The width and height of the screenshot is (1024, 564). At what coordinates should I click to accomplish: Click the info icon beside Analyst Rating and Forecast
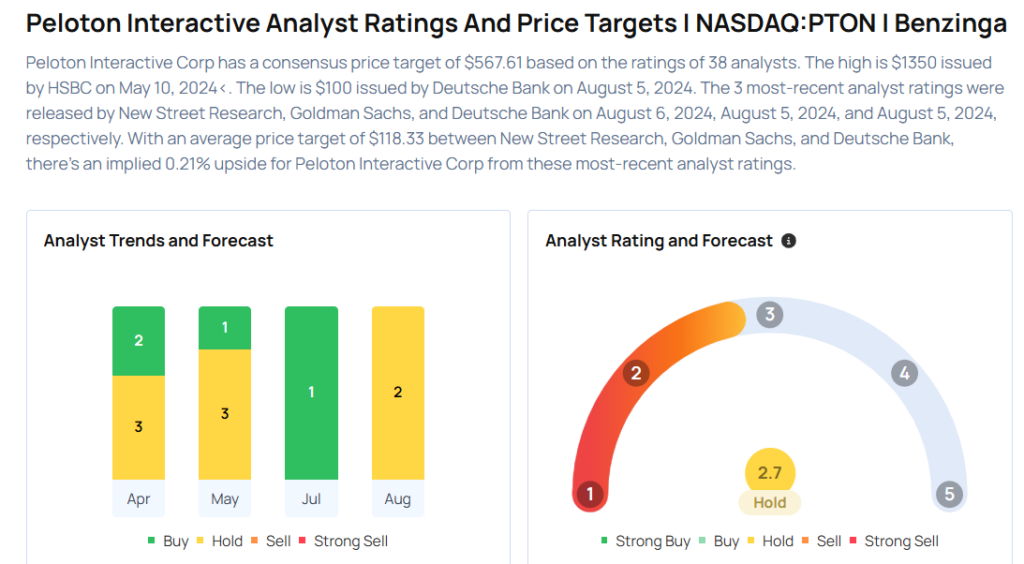(789, 241)
